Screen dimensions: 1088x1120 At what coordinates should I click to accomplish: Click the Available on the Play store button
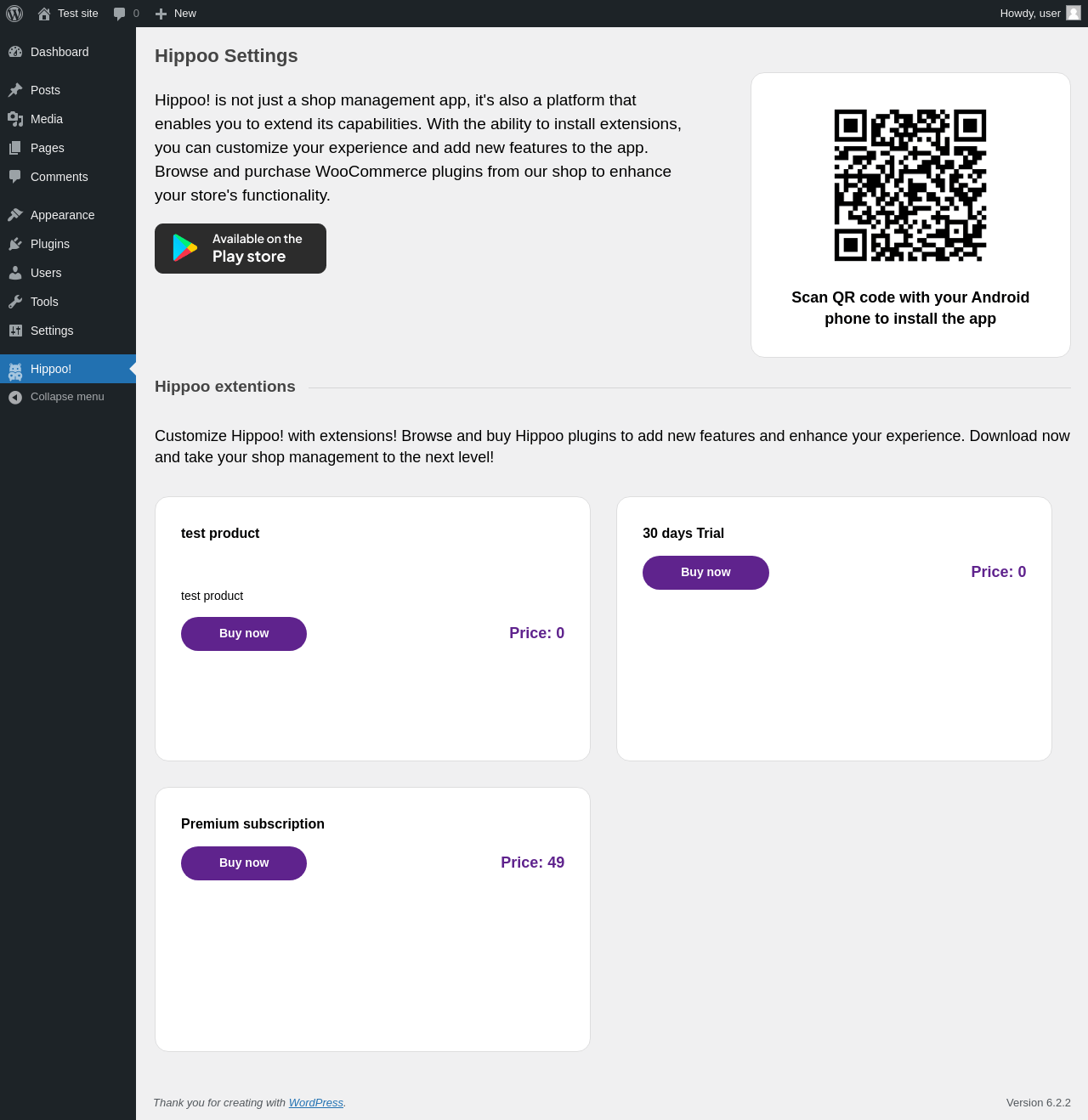pyautogui.click(x=241, y=248)
